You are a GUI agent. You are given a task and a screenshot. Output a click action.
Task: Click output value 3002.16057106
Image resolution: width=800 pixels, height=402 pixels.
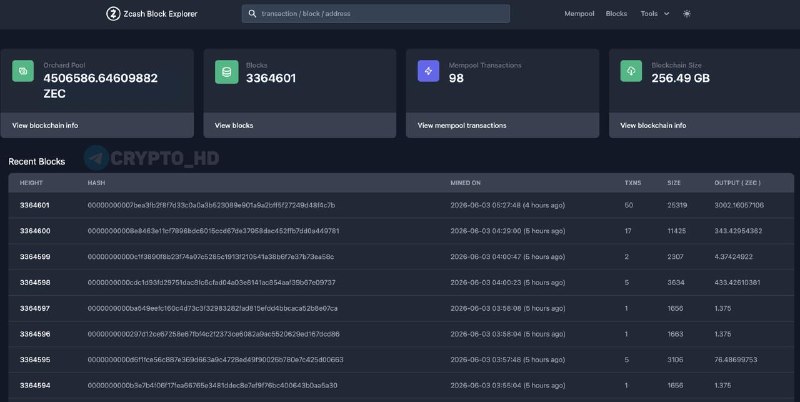pyautogui.click(x=739, y=205)
